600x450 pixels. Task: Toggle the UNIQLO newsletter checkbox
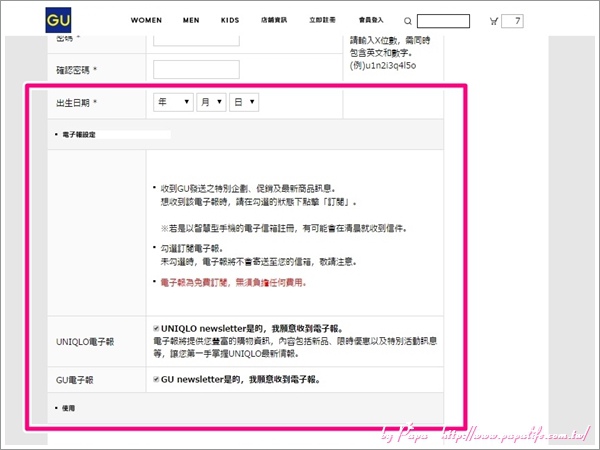[156, 328]
